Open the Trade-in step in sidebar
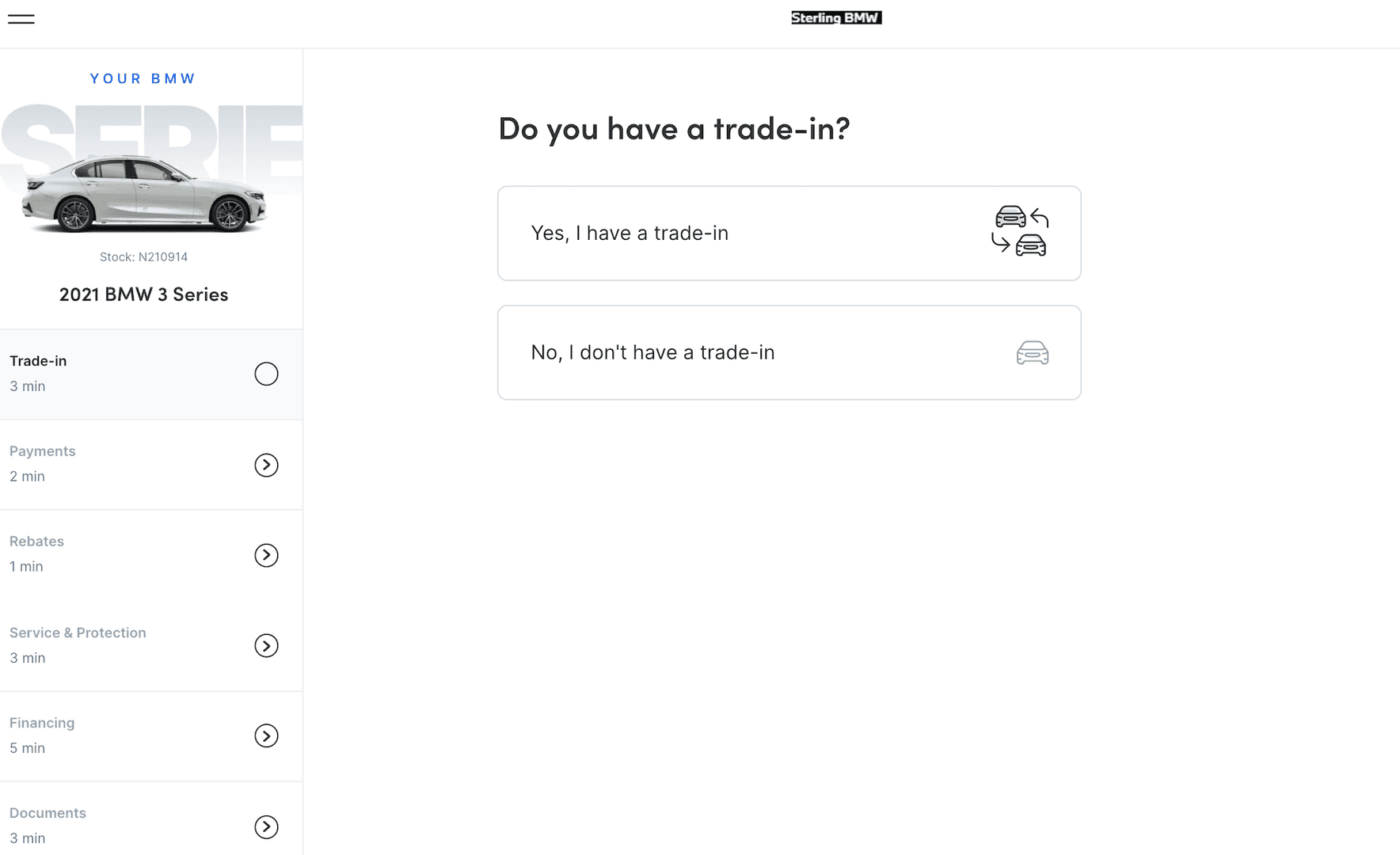 tap(151, 374)
